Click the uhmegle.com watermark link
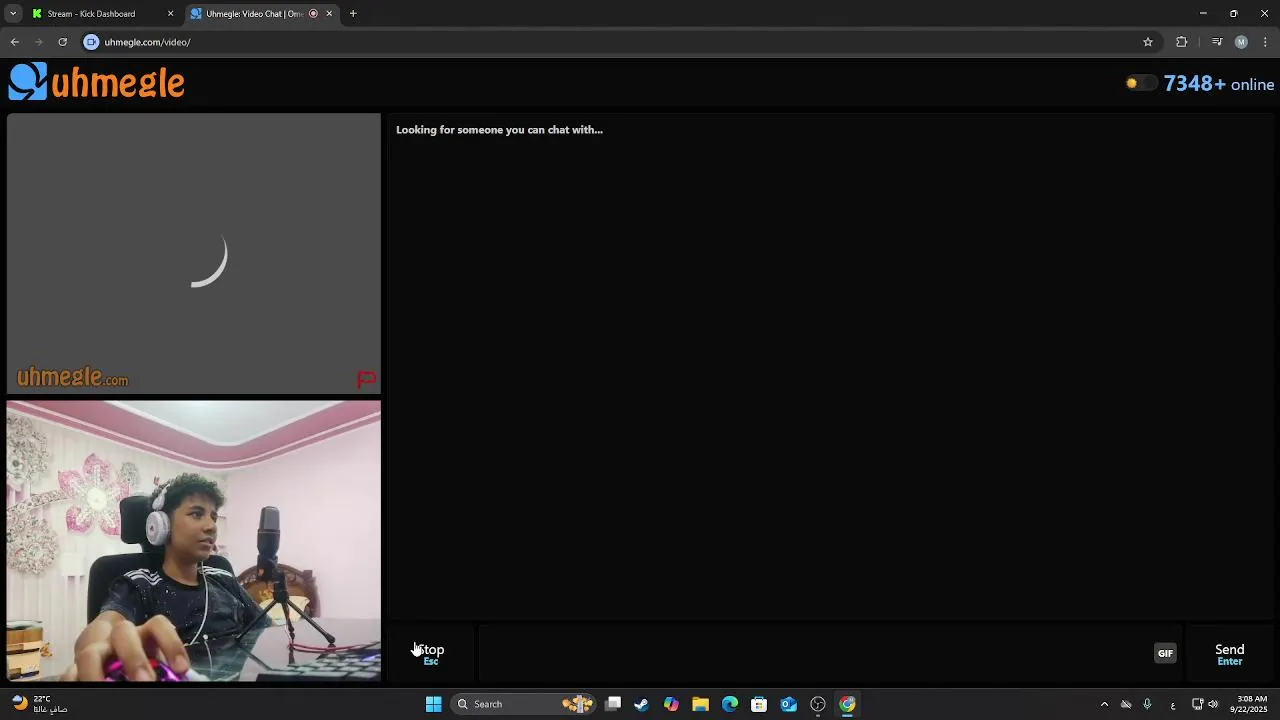This screenshot has width=1280, height=720. [x=72, y=377]
